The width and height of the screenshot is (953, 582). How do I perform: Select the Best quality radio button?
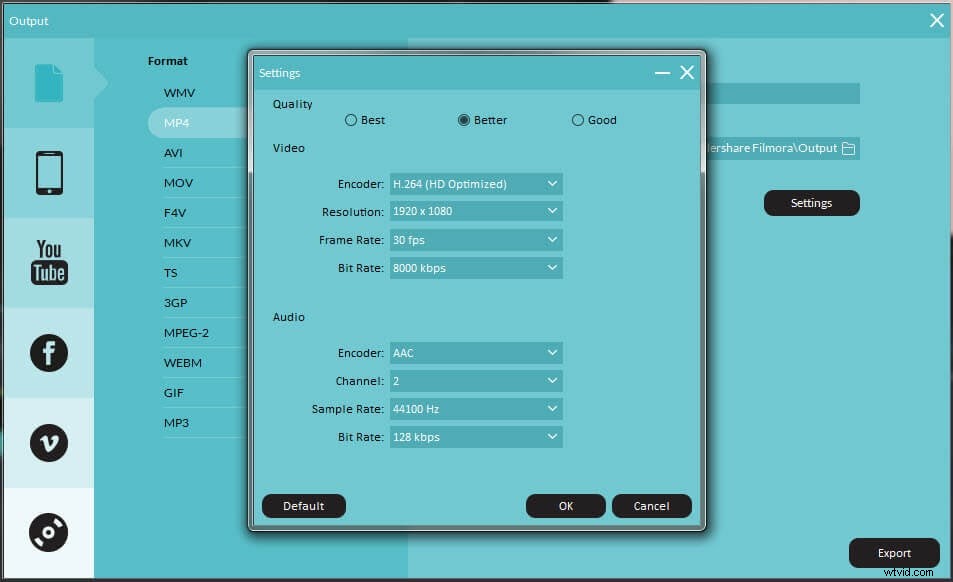pos(352,119)
